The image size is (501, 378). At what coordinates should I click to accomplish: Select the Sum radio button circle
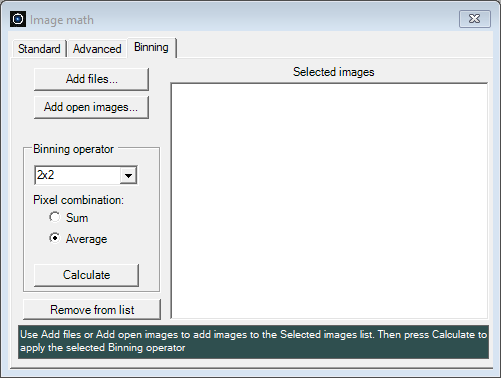point(55,217)
